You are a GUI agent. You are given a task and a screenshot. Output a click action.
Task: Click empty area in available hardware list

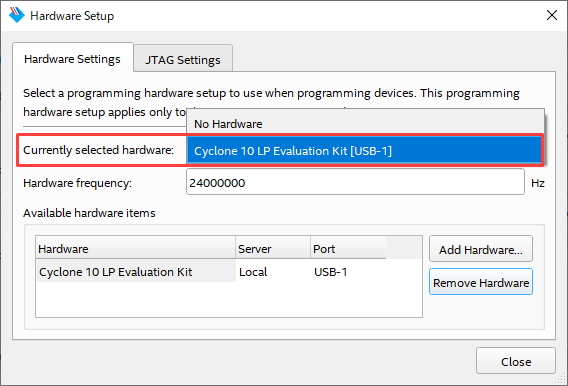[229, 299]
